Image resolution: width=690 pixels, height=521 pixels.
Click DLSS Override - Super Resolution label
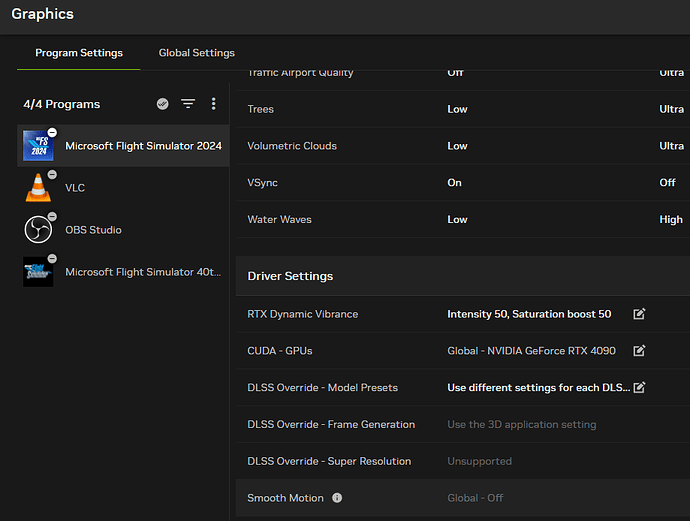click(x=329, y=461)
